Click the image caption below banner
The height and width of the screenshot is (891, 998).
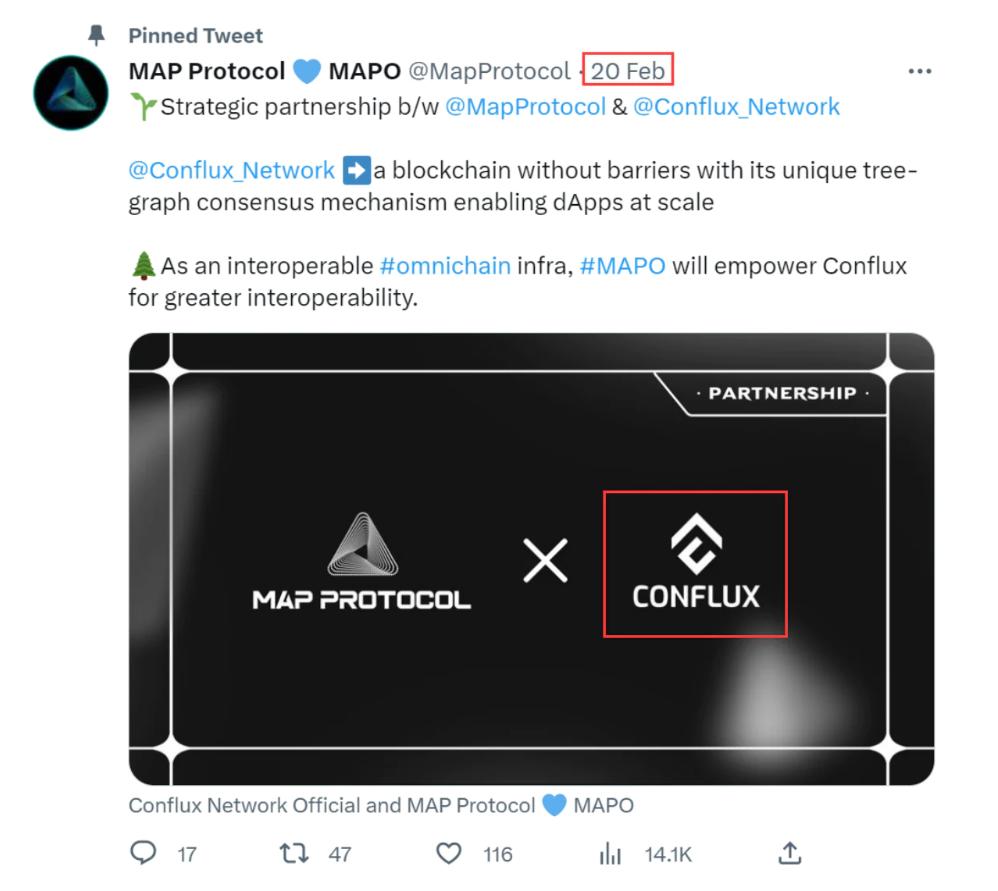(x=381, y=805)
